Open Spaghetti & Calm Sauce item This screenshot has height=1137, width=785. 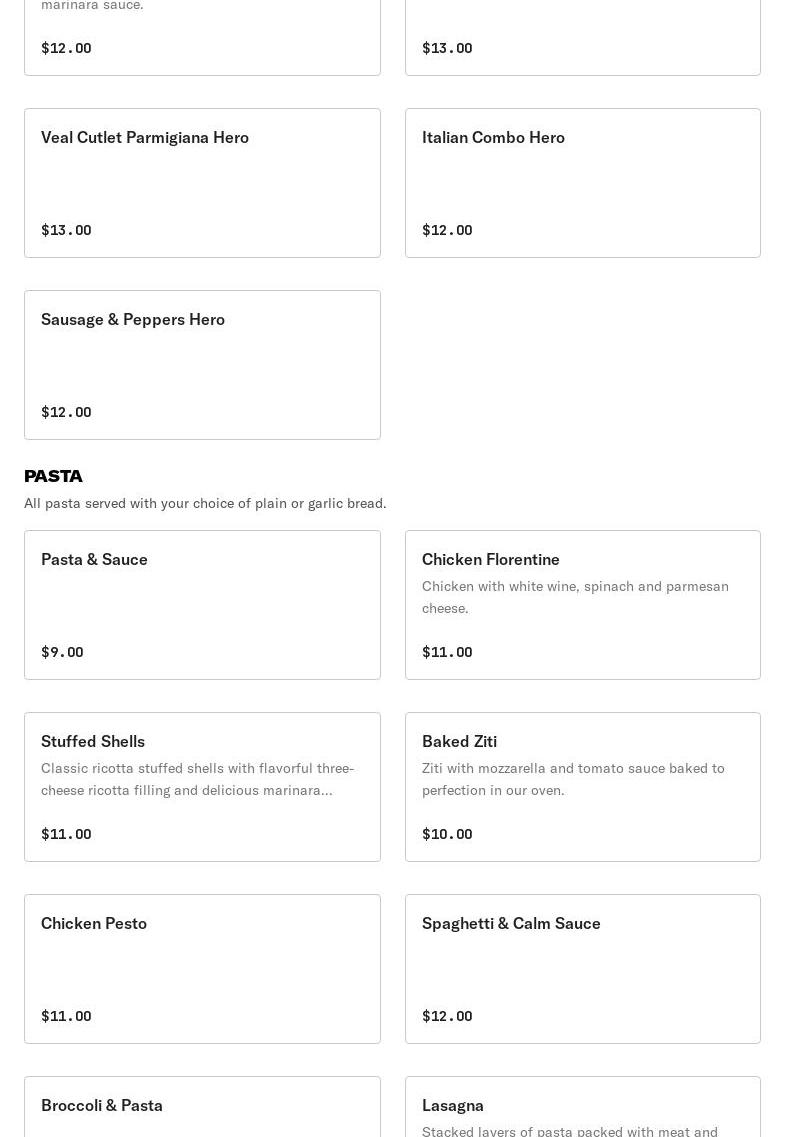click(x=583, y=969)
